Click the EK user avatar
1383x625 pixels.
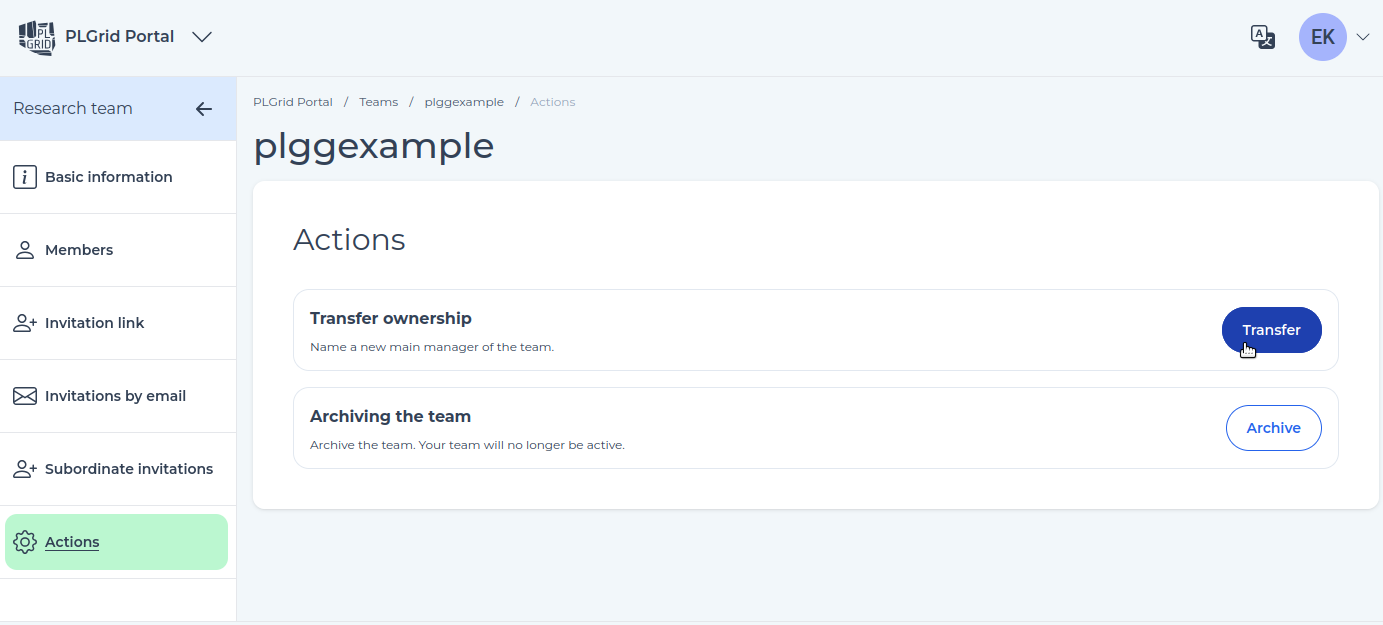[1322, 37]
